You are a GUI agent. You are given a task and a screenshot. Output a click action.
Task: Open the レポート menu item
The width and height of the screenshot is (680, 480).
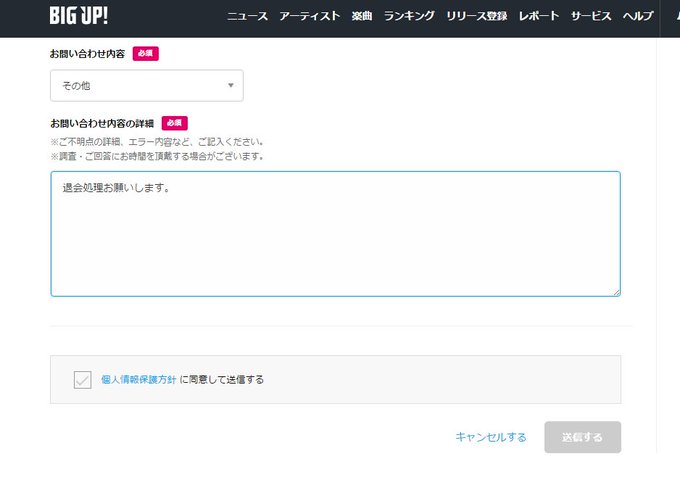[x=539, y=16]
